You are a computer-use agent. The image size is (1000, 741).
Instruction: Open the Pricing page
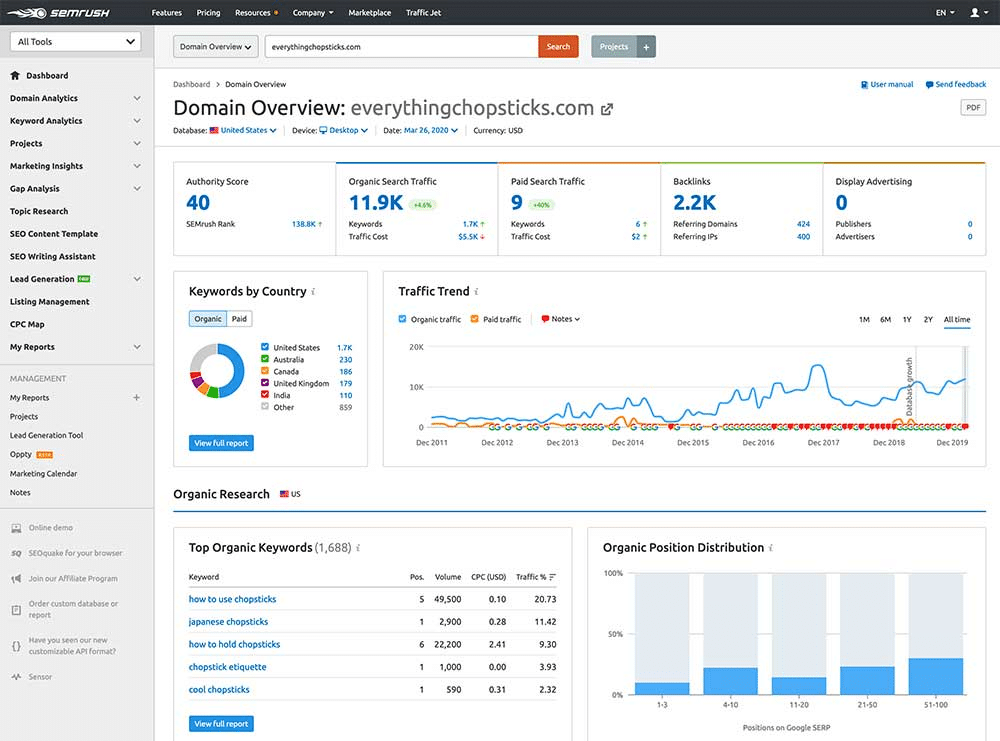(208, 13)
